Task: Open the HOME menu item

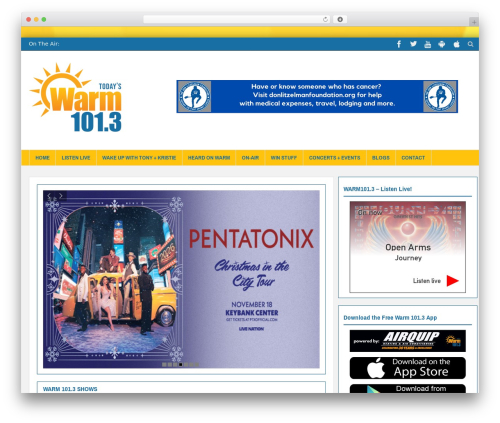Action: (x=42, y=158)
